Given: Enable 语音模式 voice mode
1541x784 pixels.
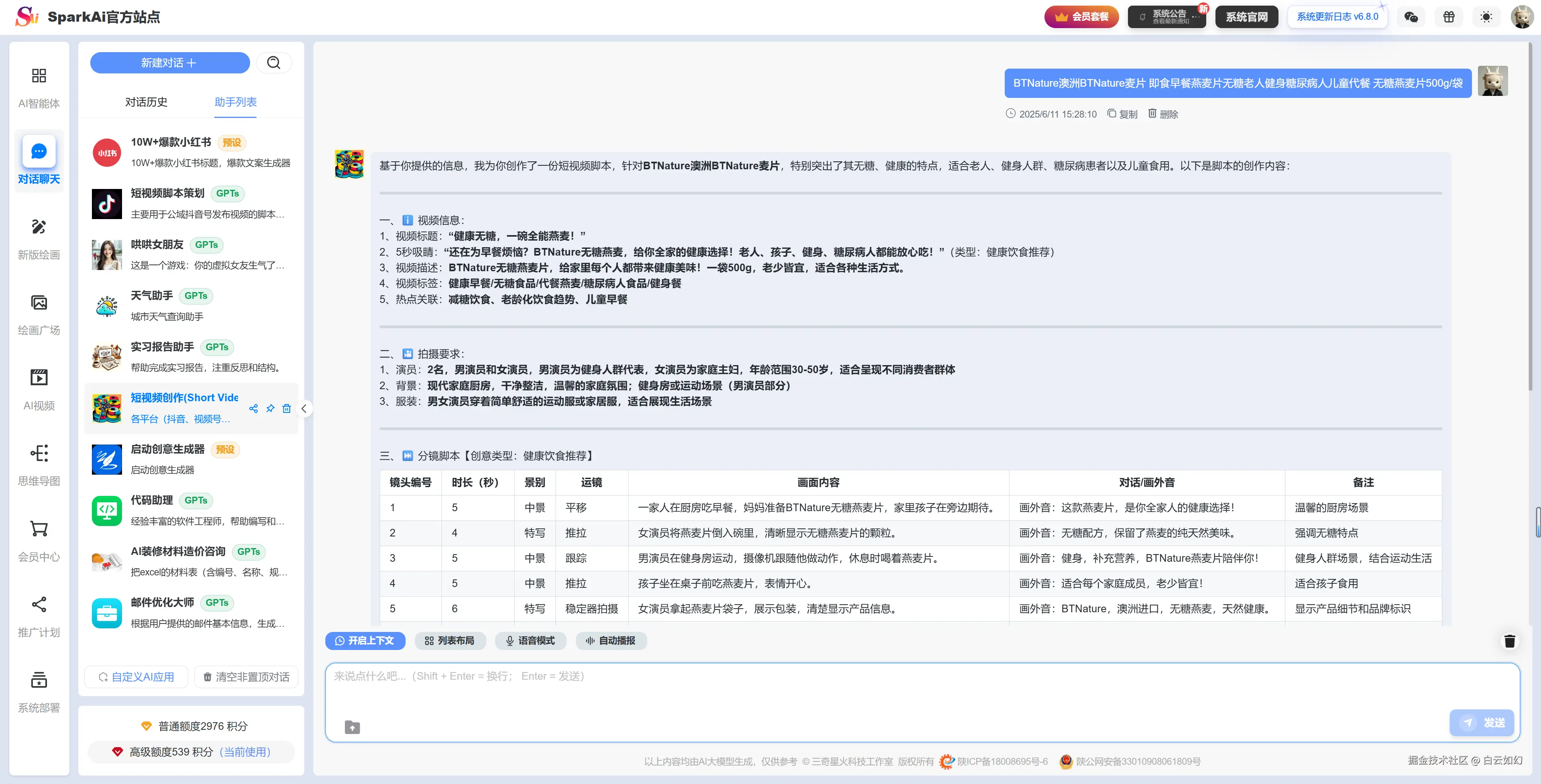Looking at the screenshot, I should [x=530, y=640].
